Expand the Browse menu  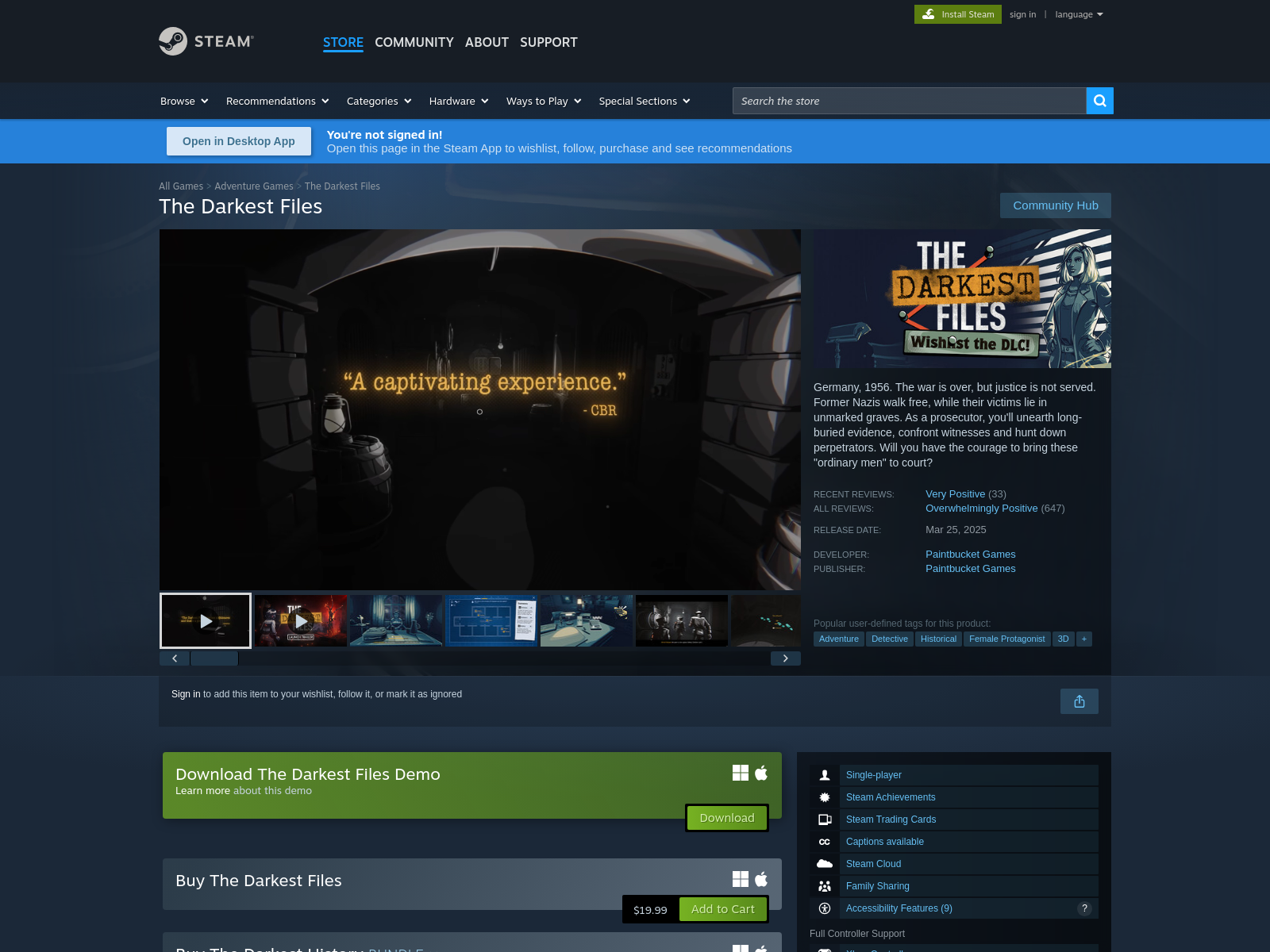click(x=184, y=101)
